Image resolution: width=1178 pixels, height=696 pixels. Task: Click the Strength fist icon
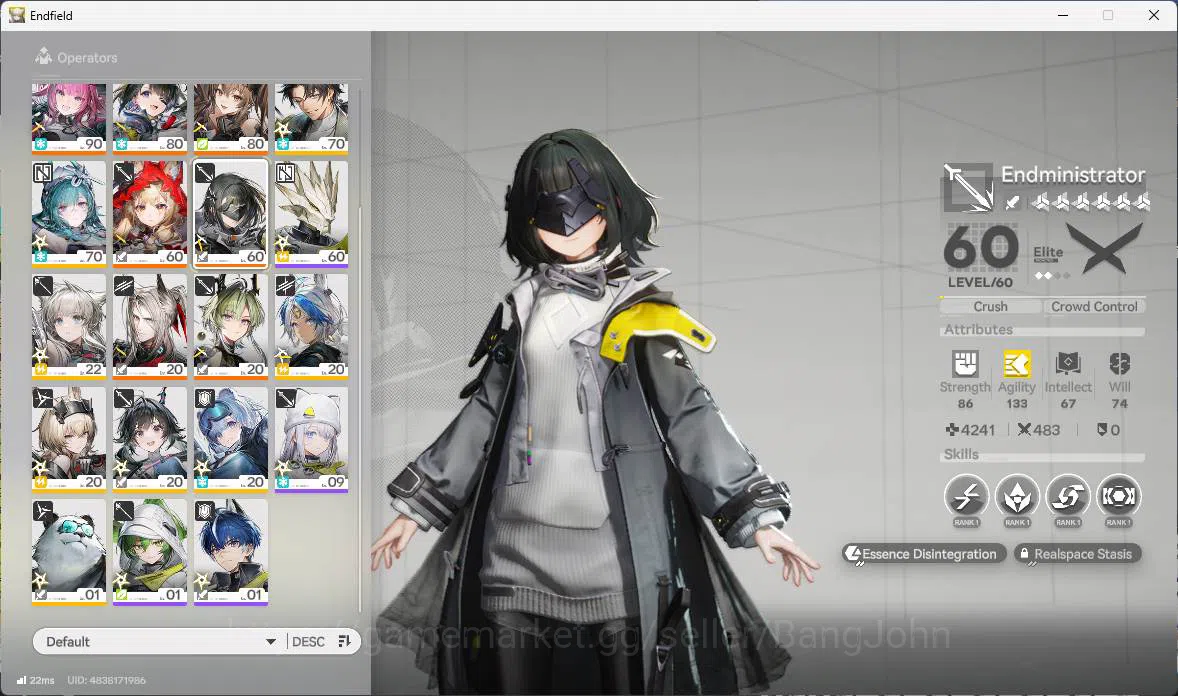pyautogui.click(x=965, y=364)
